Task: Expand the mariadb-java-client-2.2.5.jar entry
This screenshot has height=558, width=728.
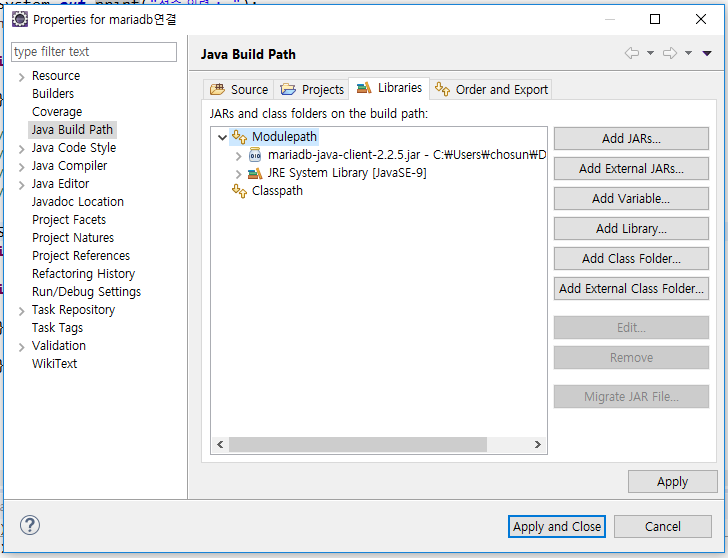Action: [x=239, y=156]
